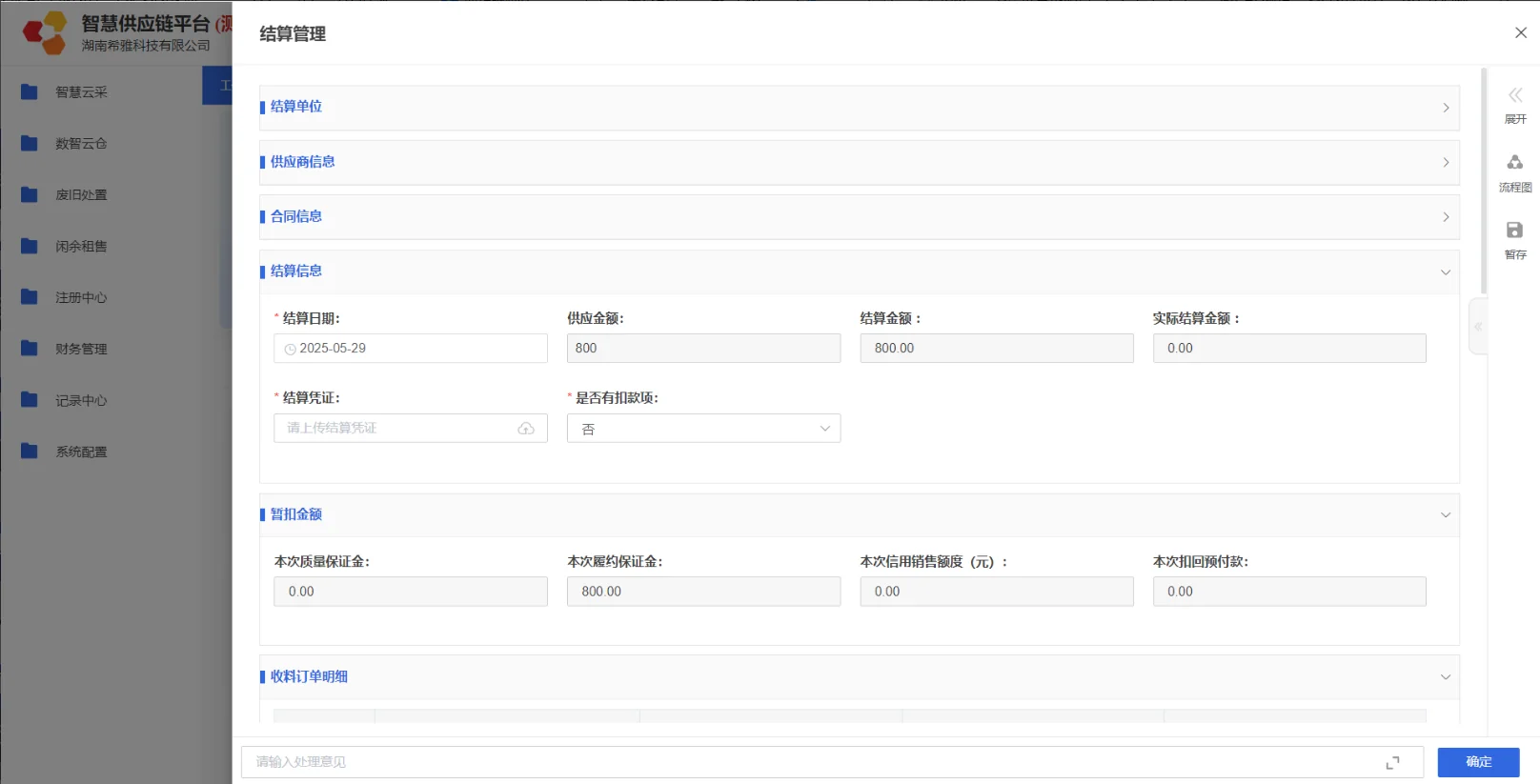Image resolution: width=1540 pixels, height=784 pixels.
Task: Click the 注册中心 folder icon
Action: point(30,297)
